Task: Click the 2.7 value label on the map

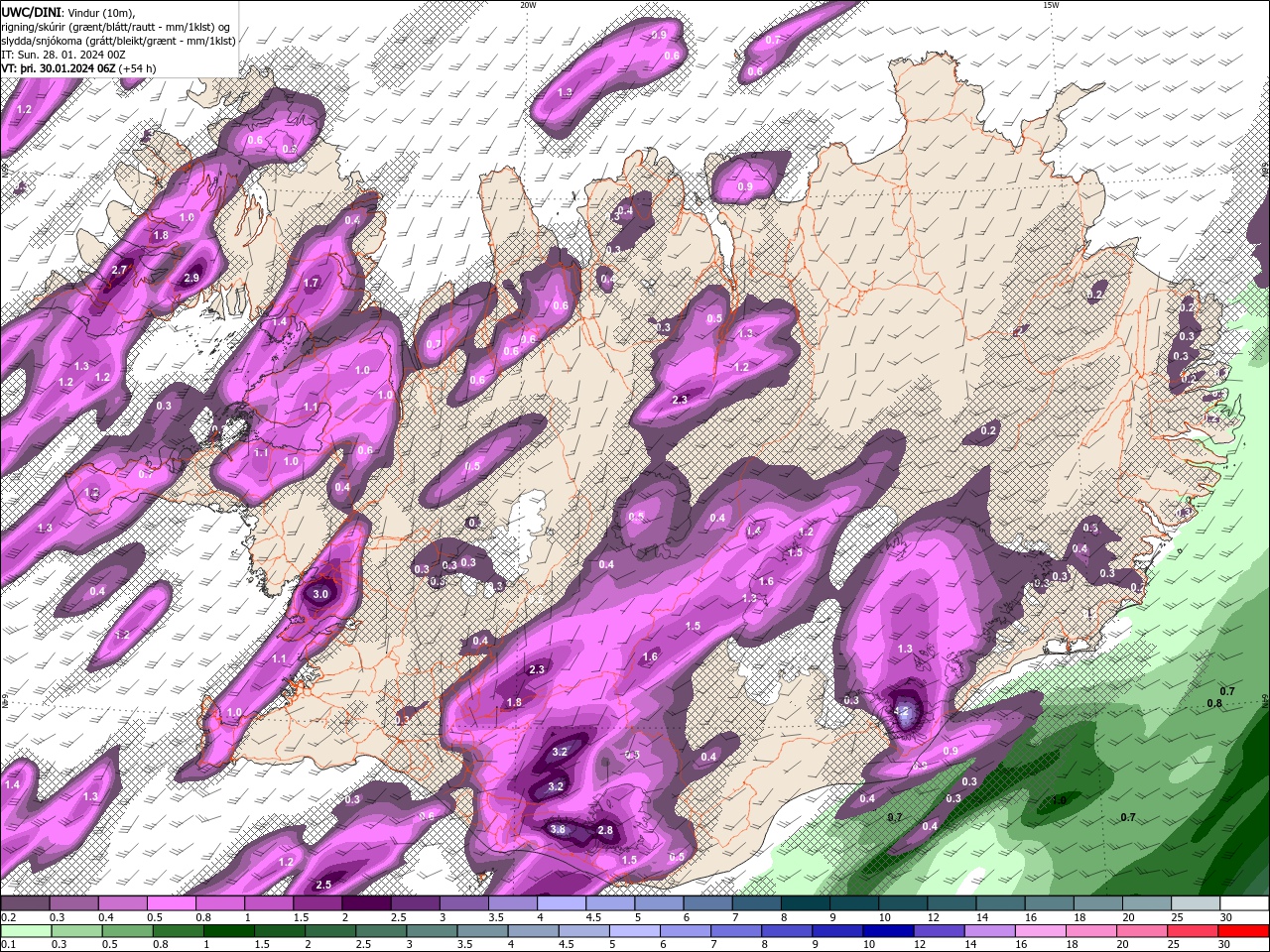Action: pos(120,270)
